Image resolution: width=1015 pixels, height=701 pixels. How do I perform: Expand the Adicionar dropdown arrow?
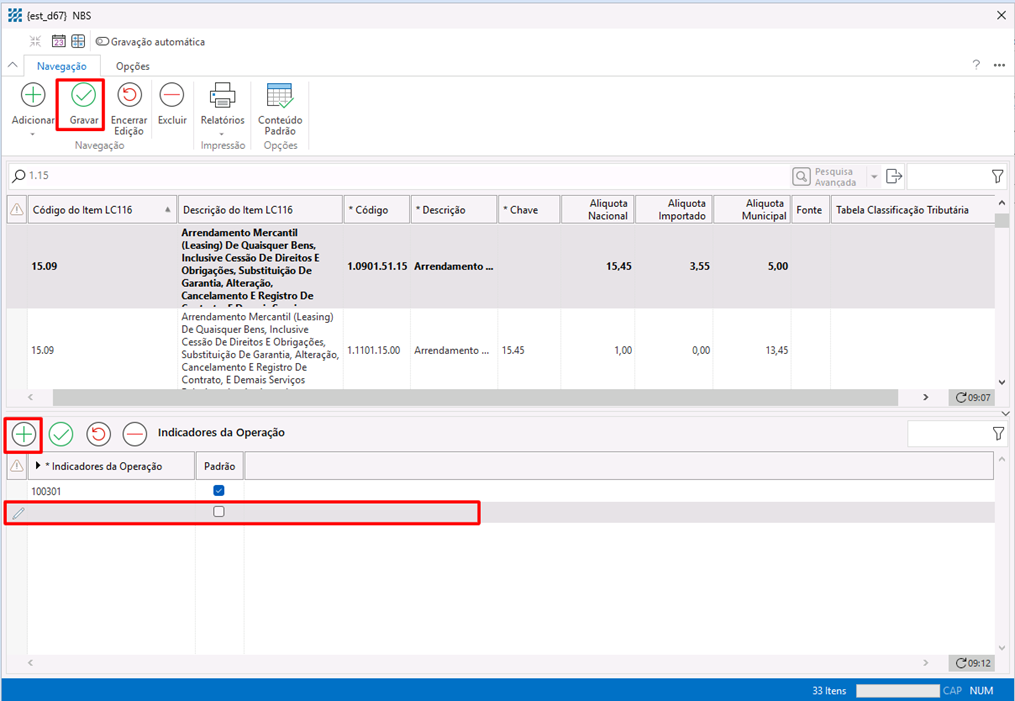(x=33, y=133)
